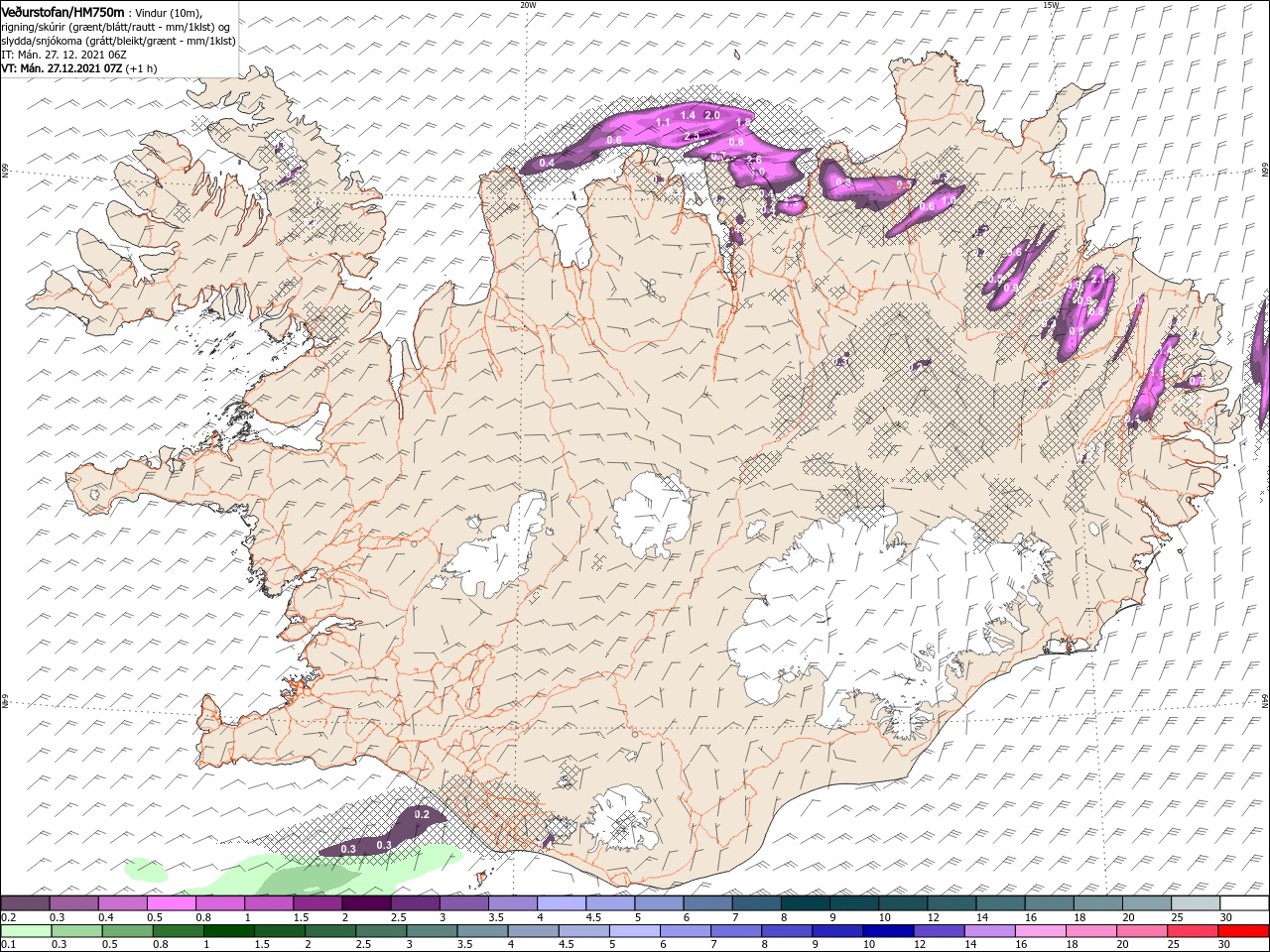Viewport: 1270px width, 952px height.
Task: Click the 0.1 label on the rain scale
Action: coord(9,944)
